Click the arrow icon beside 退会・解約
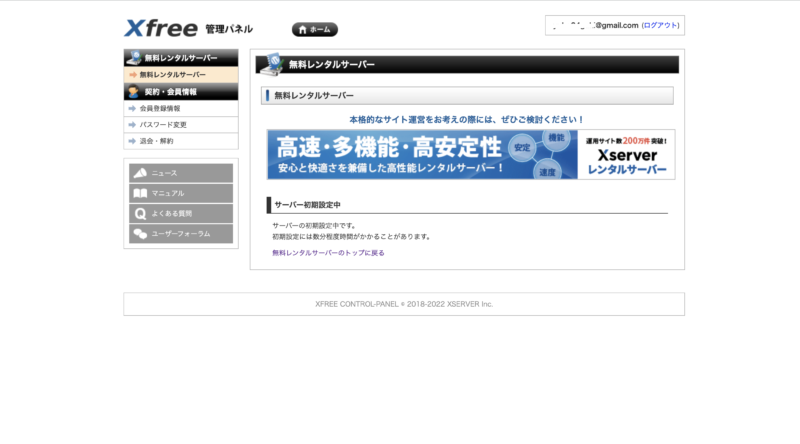The width and height of the screenshot is (800, 444). 132,141
